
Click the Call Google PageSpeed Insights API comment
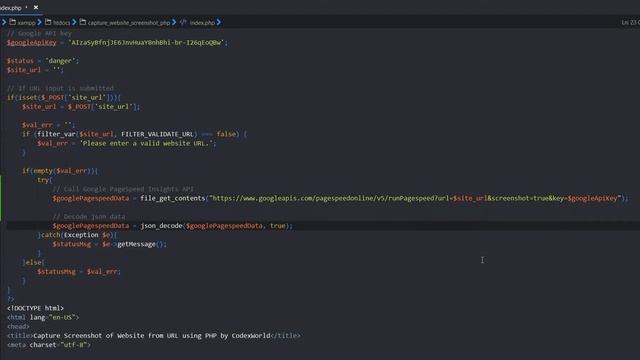(x=123, y=189)
